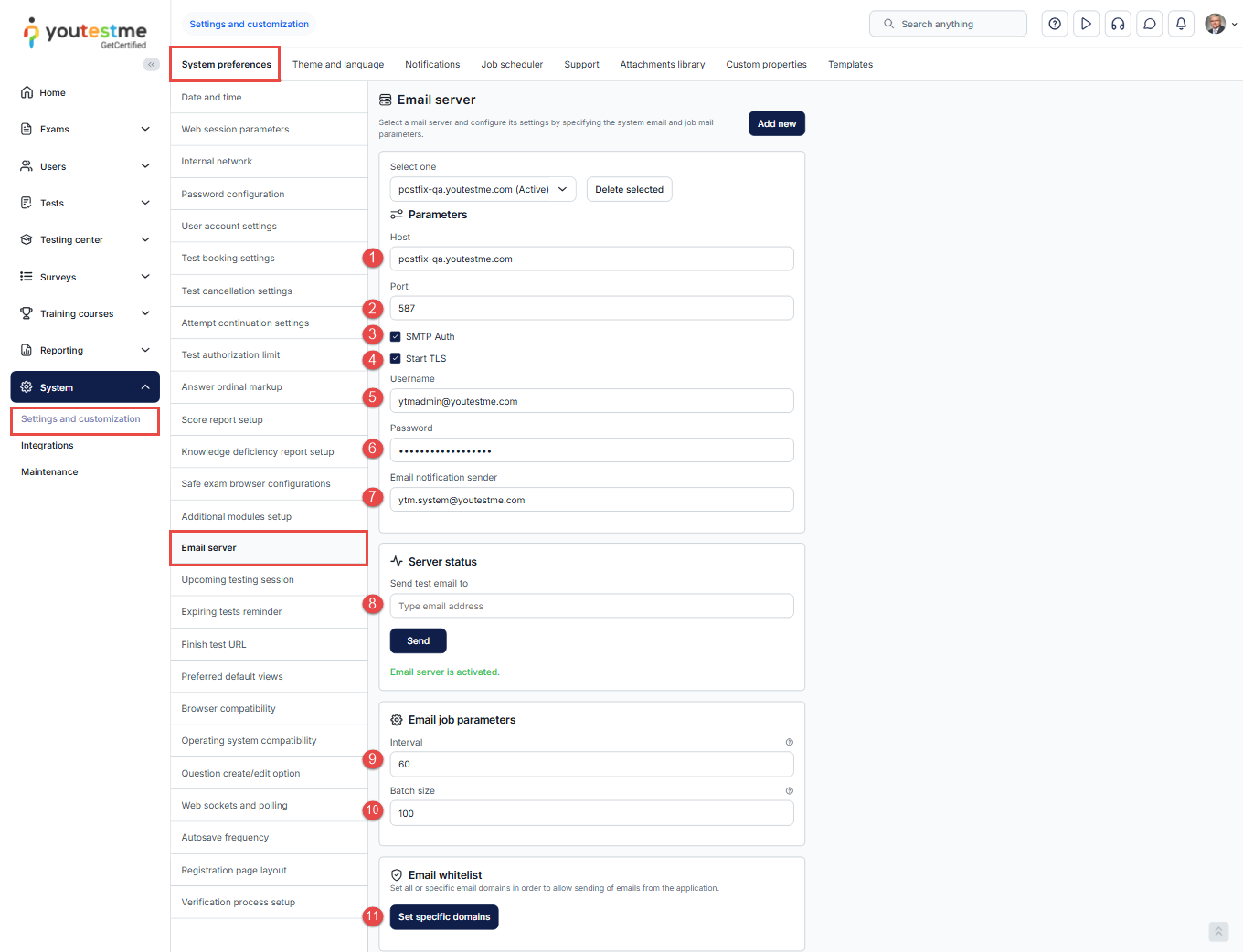Click the Send test email address field

click(x=591, y=606)
